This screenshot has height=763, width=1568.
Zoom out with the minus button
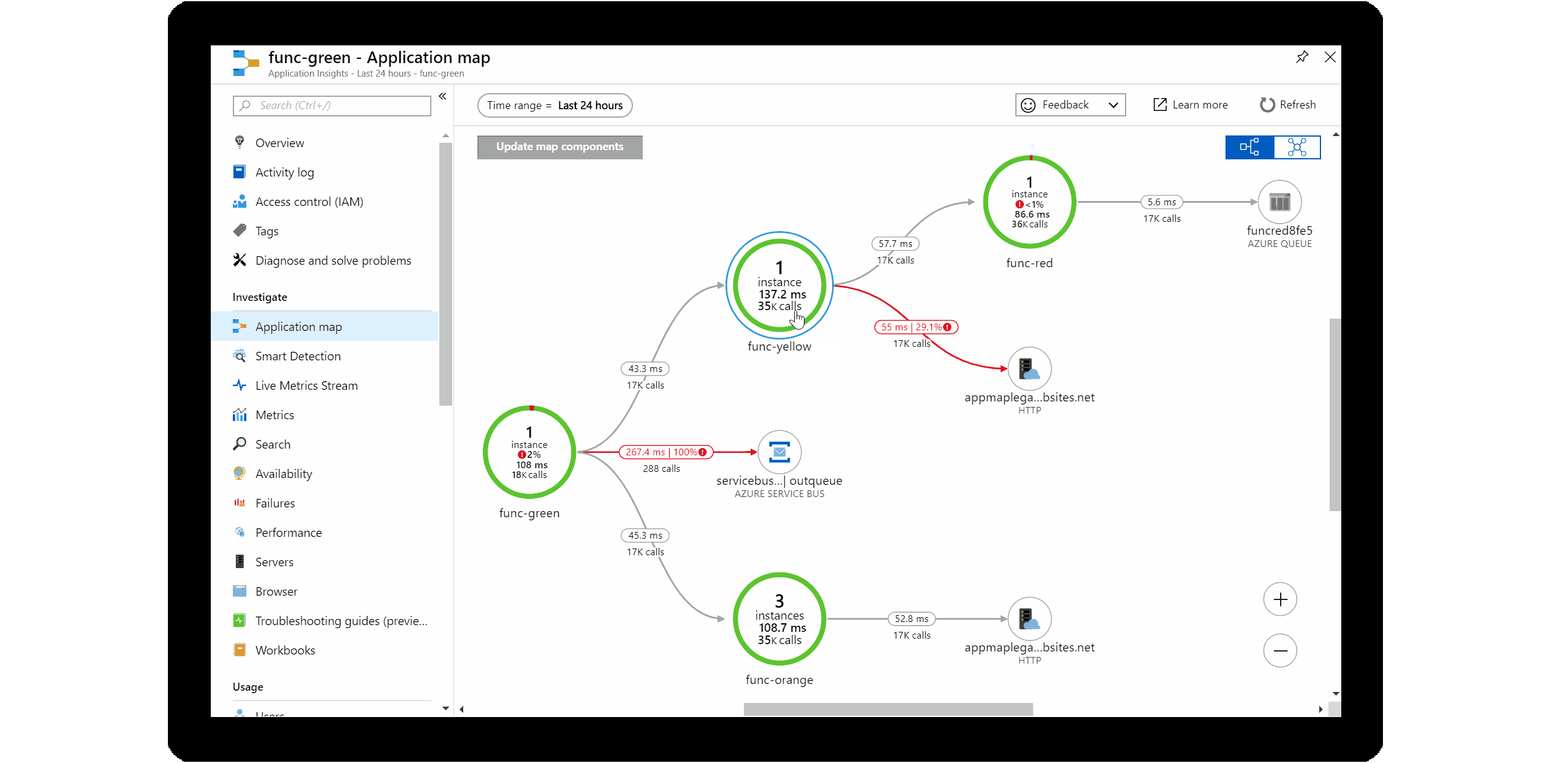coord(1280,651)
